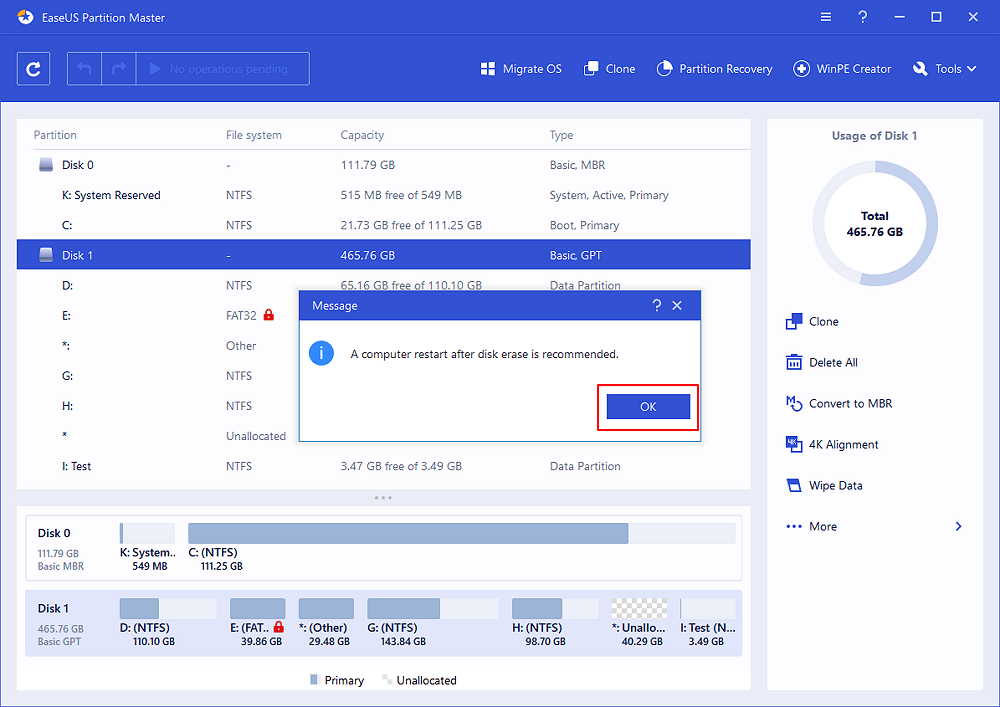Click the unallocated 40.29 GB checkered block
This screenshot has height=707, width=1000.
pos(639,609)
